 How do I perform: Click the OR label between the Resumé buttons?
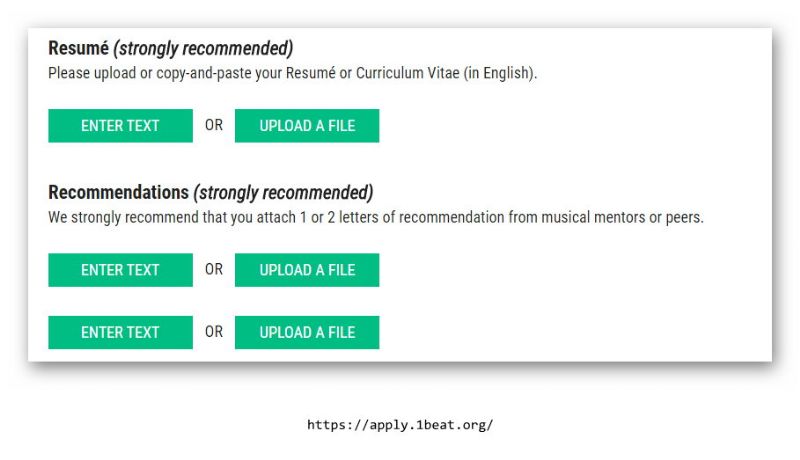214,126
